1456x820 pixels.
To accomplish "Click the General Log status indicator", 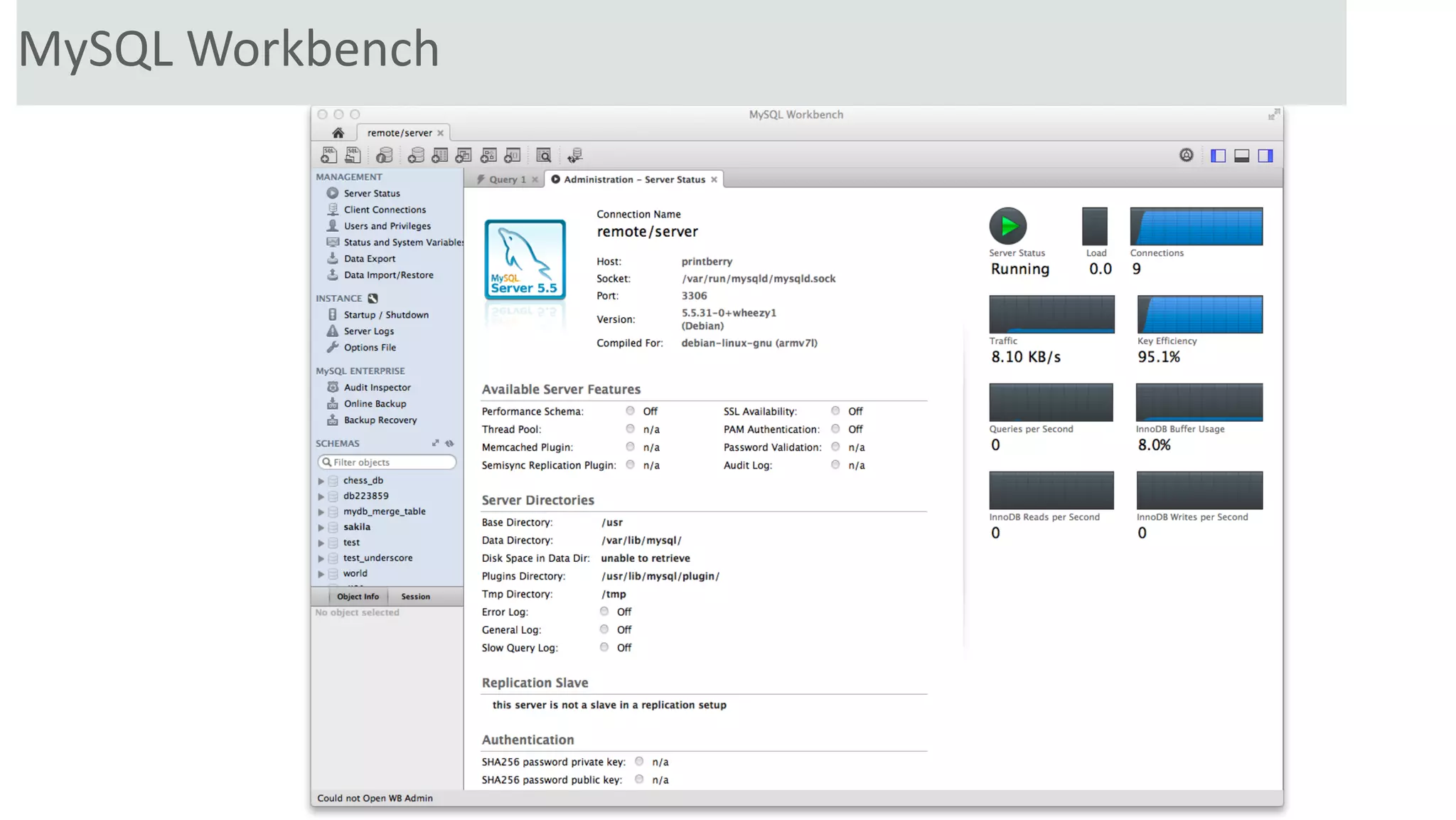I will click(604, 629).
